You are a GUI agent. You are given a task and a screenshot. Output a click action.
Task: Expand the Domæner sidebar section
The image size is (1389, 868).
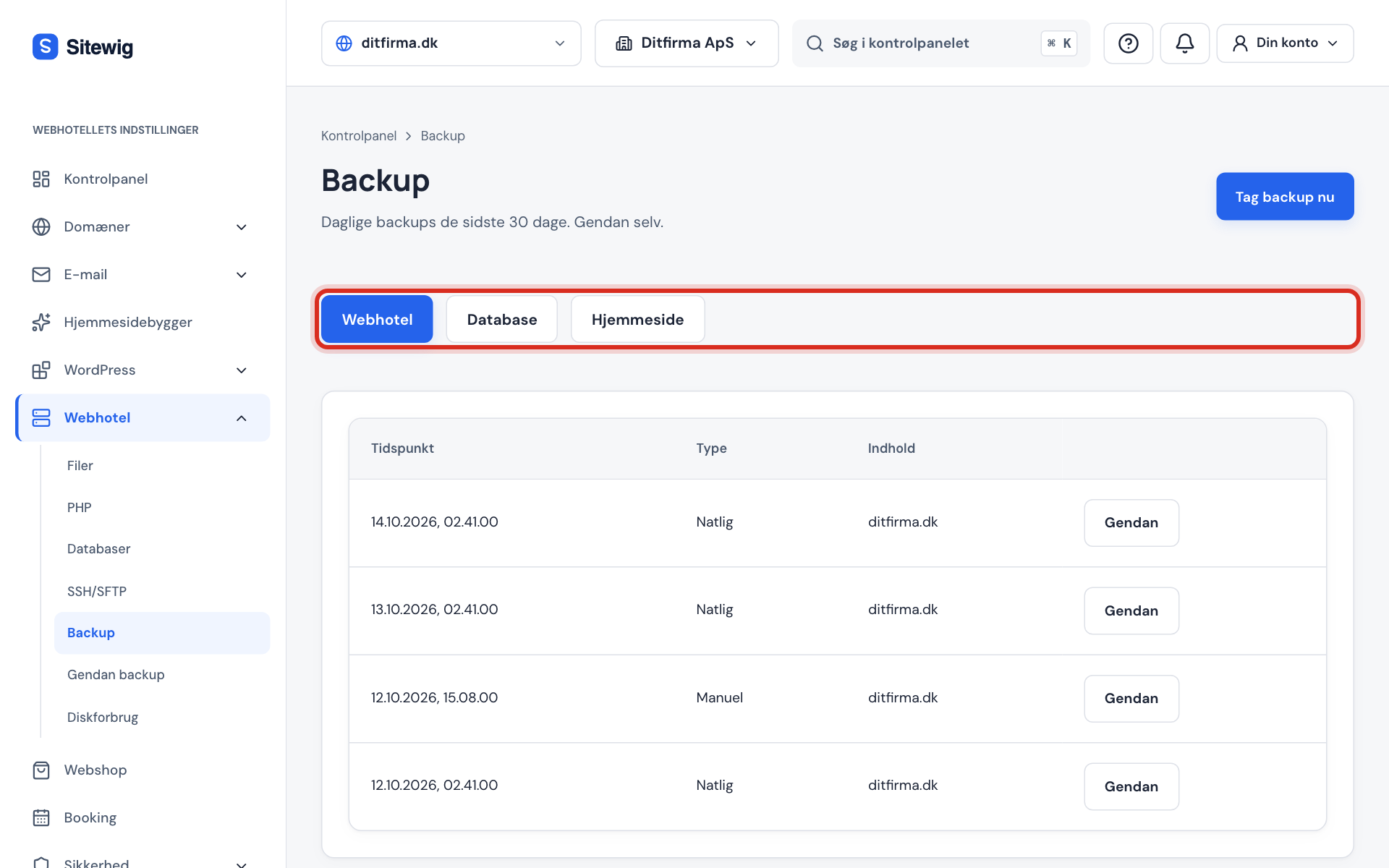(242, 227)
